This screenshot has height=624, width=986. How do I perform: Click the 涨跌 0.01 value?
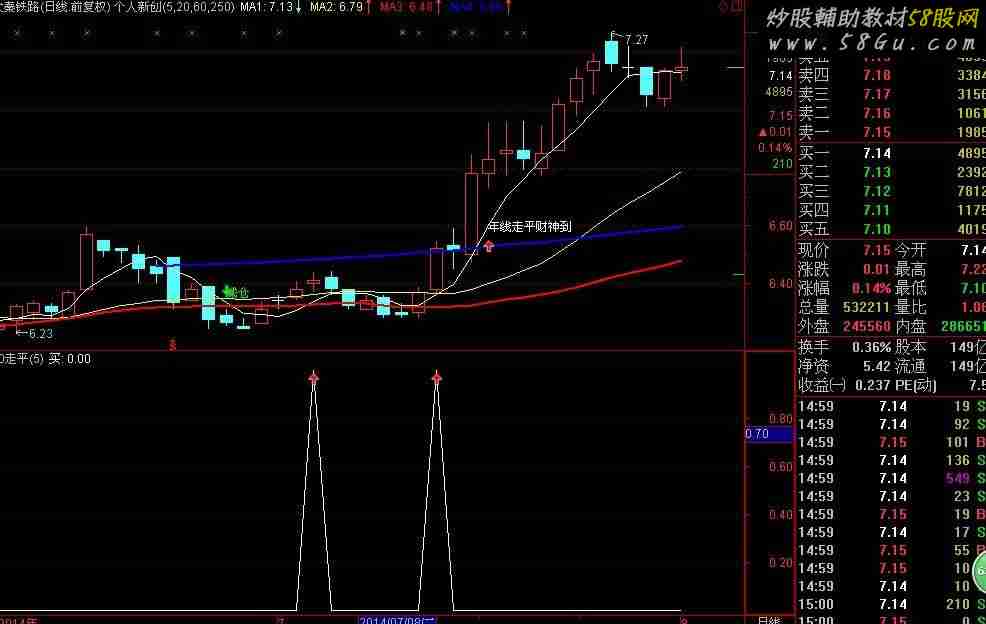(x=877, y=269)
